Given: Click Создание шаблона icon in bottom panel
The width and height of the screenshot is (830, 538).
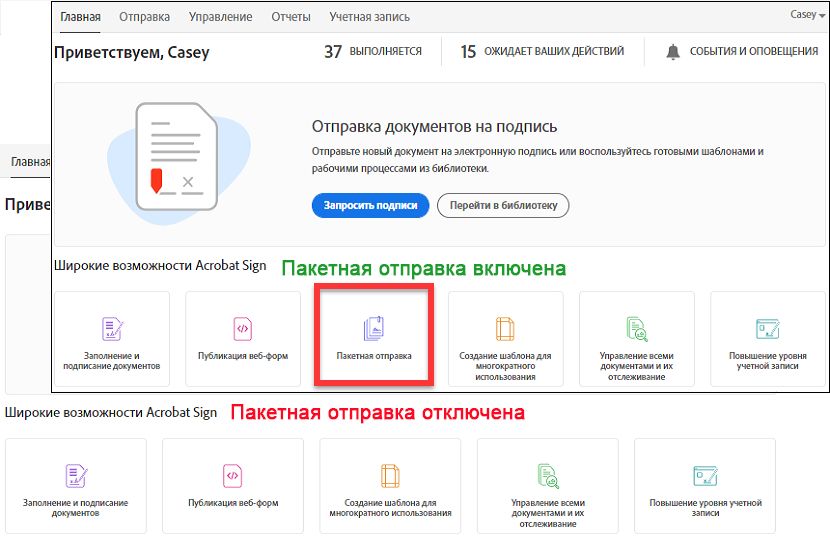Looking at the screenshot, I should point(390,476).
